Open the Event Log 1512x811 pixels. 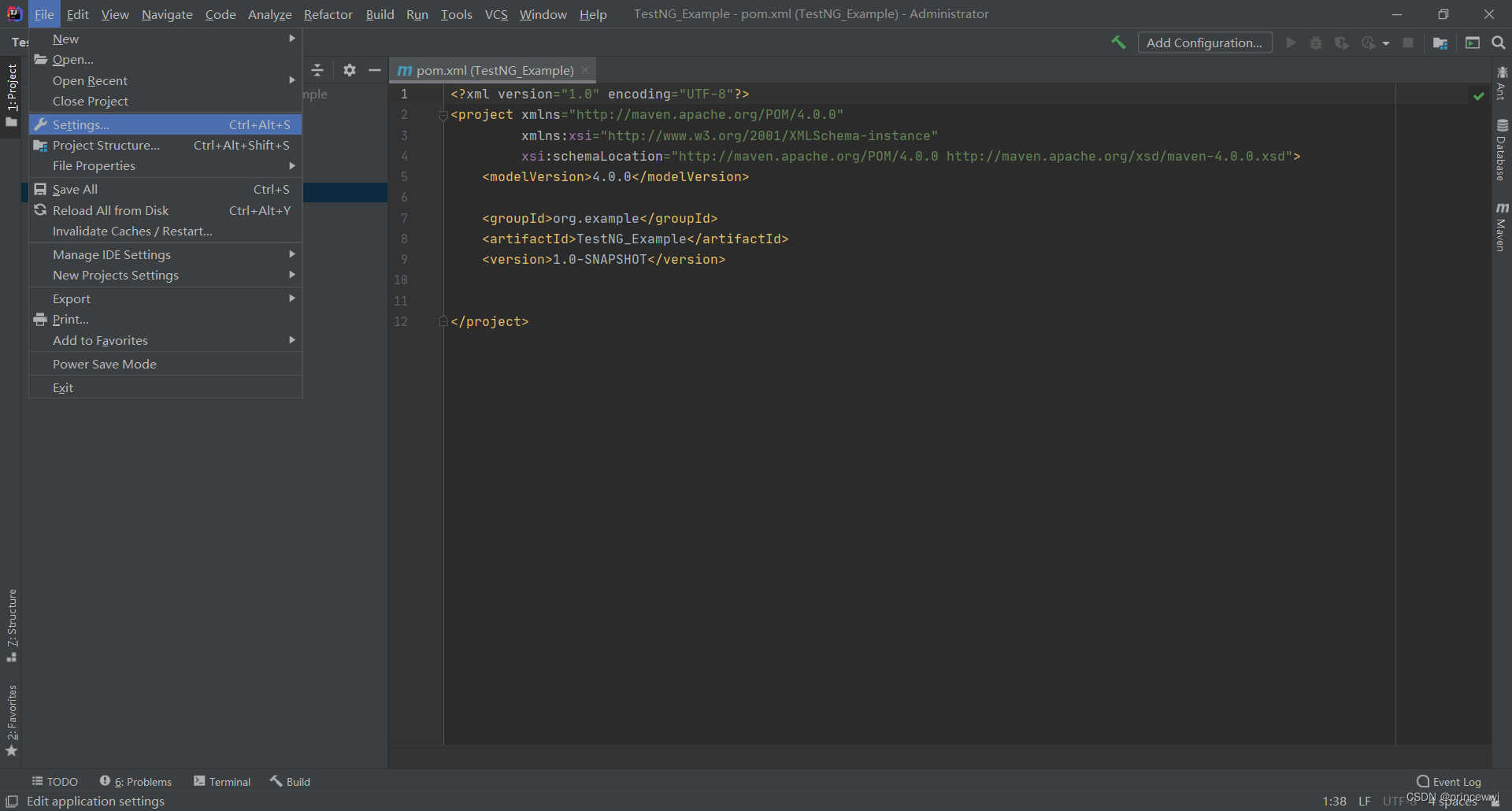(1449, 781)
